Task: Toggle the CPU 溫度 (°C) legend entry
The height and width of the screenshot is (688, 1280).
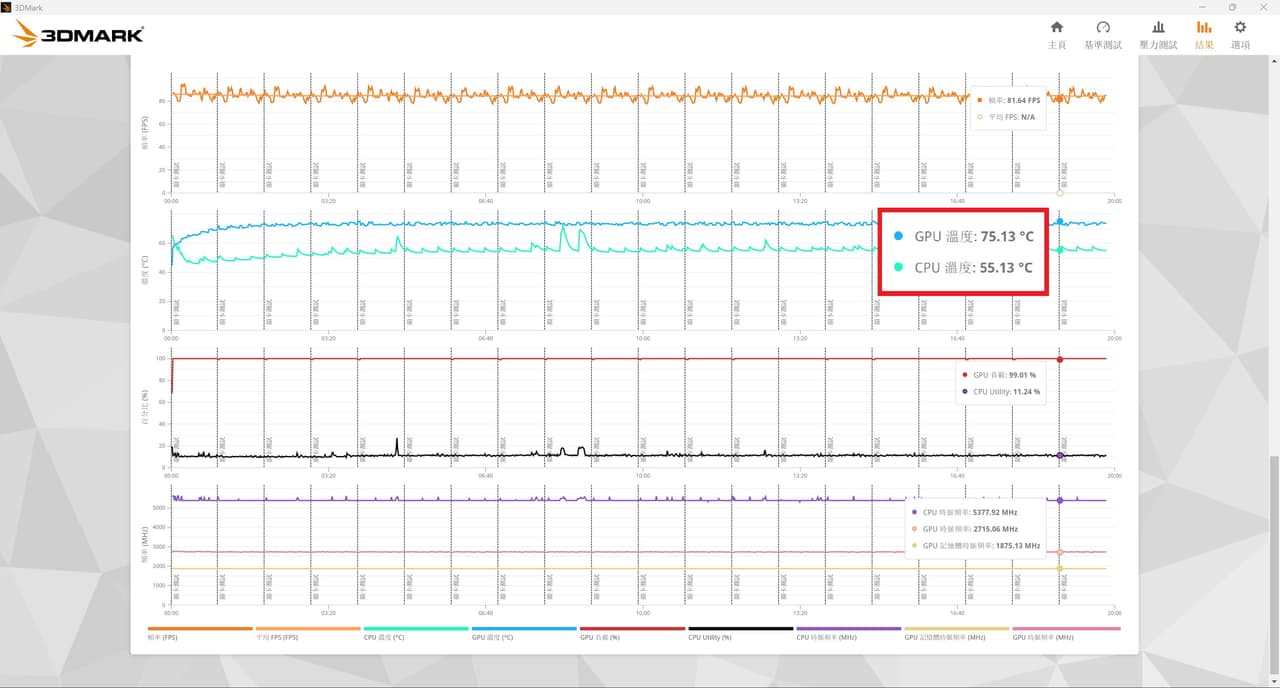Action: tap(416, 633)
